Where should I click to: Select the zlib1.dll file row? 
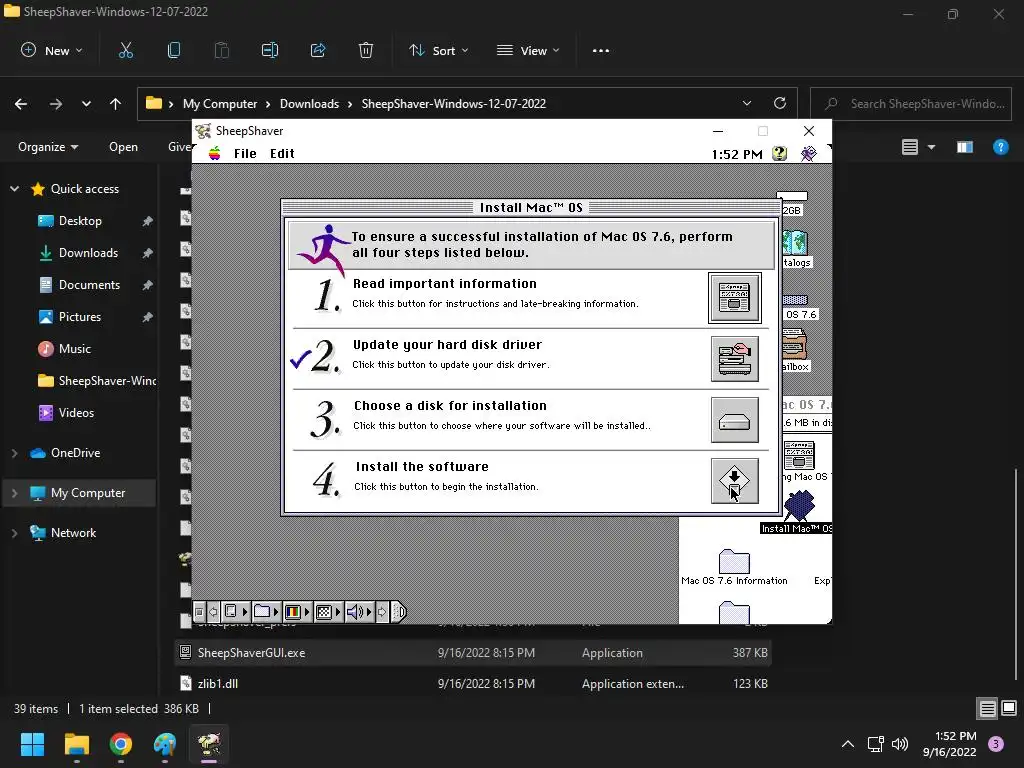click(473, 684)
